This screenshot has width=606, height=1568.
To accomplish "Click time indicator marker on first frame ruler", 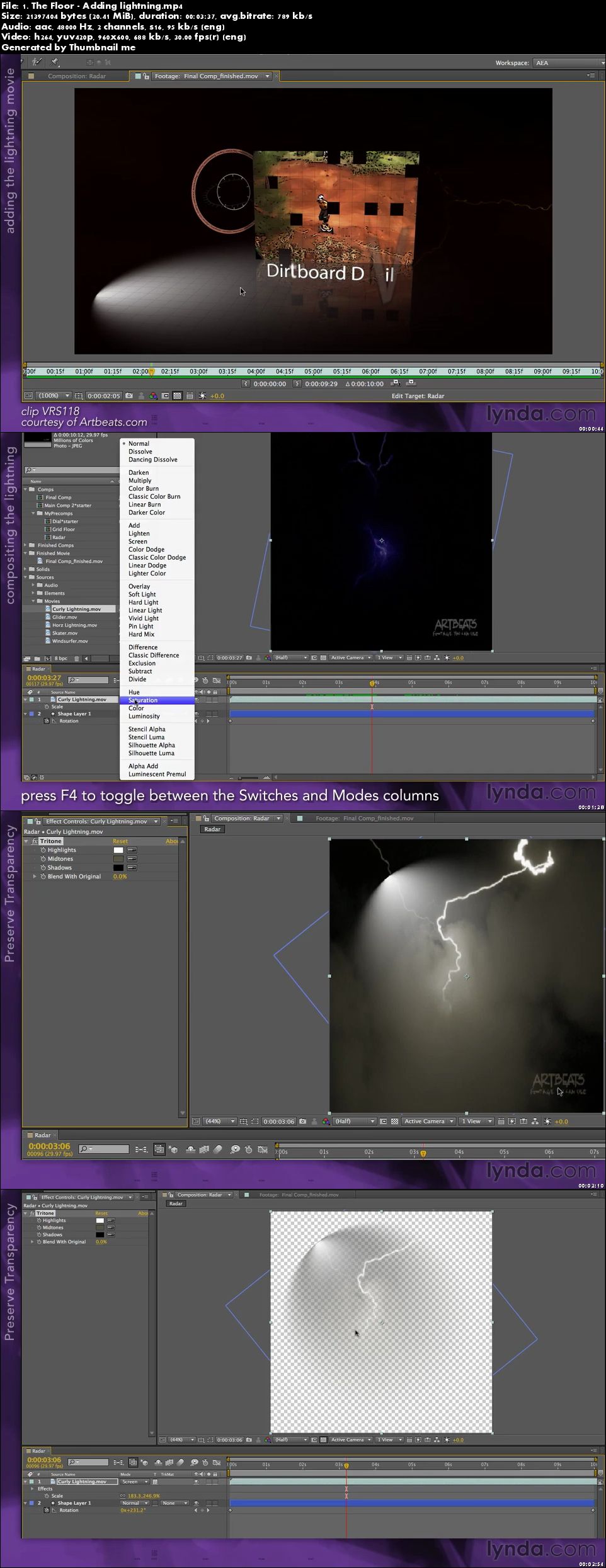I will [x=151, y=372].
